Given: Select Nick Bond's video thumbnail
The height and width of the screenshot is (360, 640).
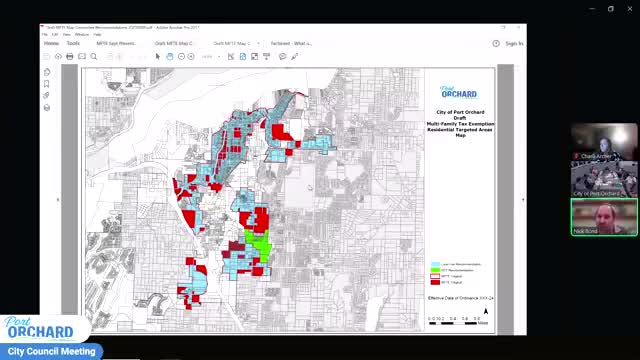Looking at the screenshot, I should [604, 217].
